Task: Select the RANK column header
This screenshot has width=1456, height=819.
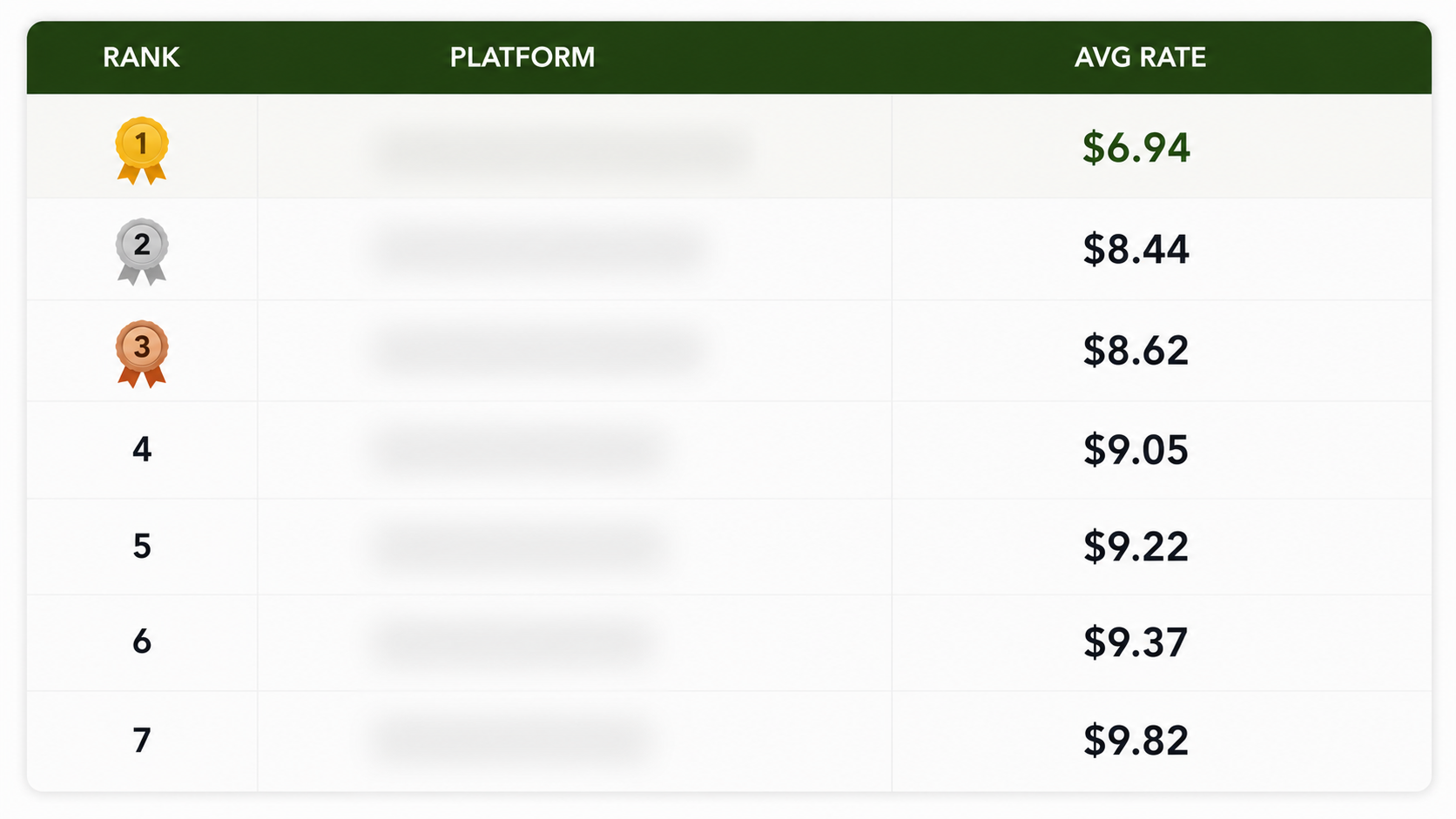Action: [141, 57]
